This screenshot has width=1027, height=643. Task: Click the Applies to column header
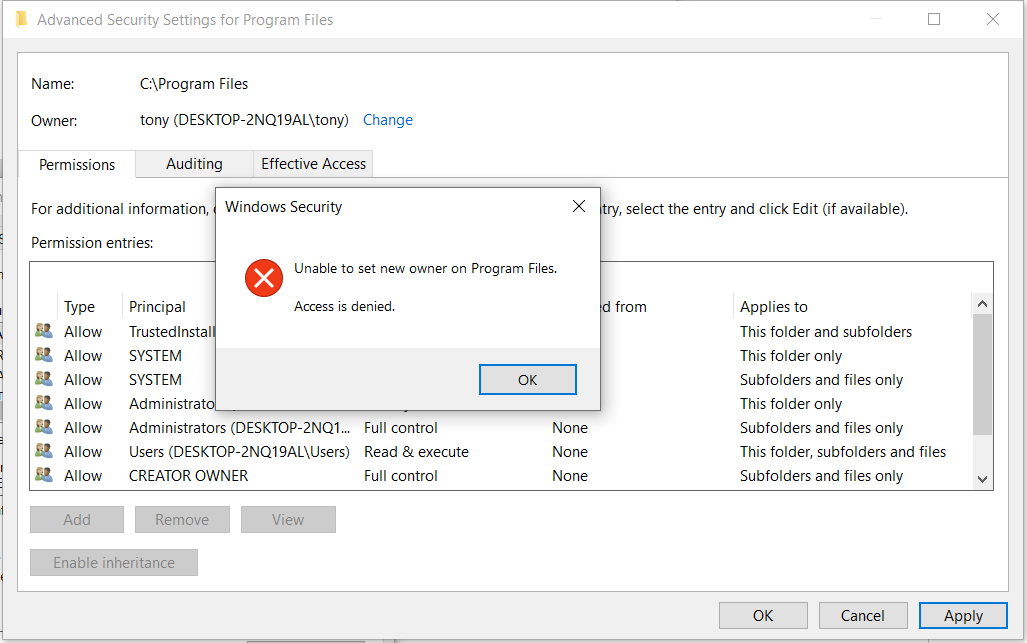pos(774,307)
